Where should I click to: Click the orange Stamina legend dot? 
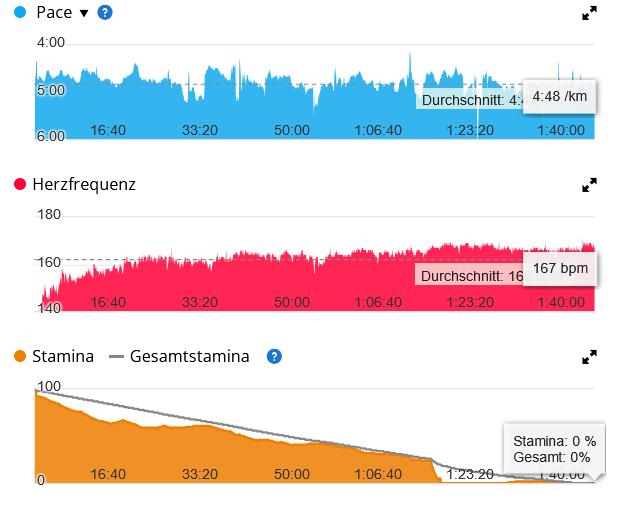point(20,356)
